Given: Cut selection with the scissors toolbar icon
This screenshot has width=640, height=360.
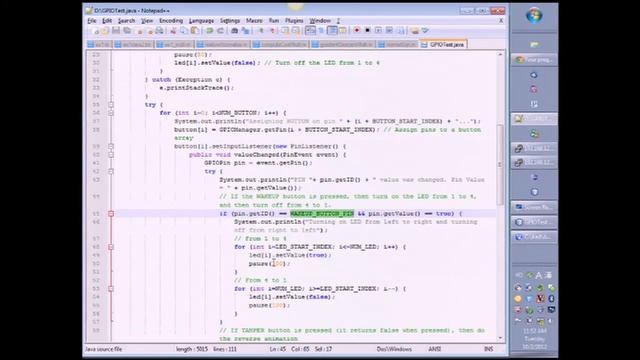Looking at the screenshot, I should click(x=173, y=31).
